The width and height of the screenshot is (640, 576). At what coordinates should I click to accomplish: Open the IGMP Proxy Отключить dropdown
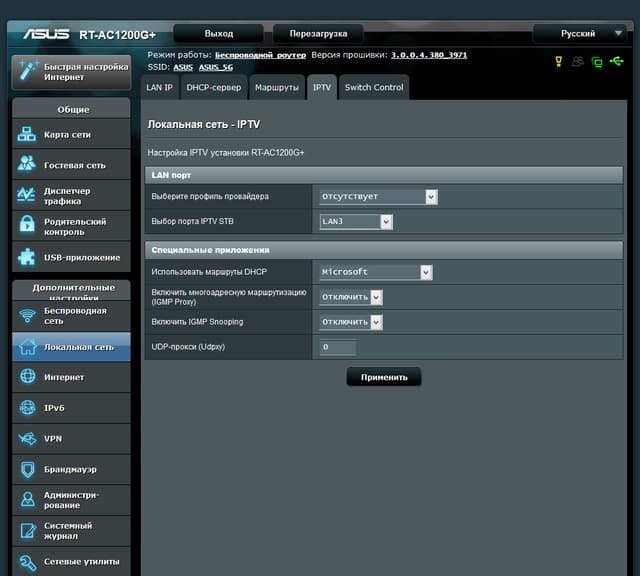pos(351,297)
